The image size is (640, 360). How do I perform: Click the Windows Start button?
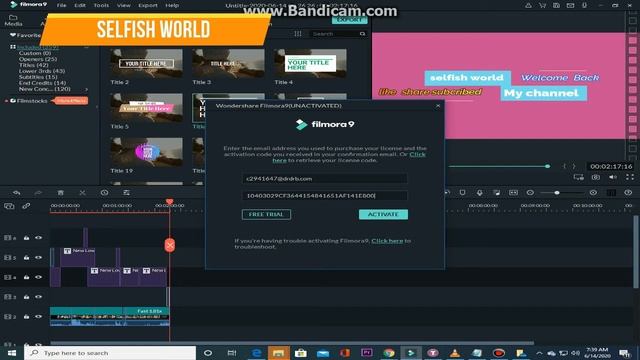pyautogui.click(x=11, y=353)
